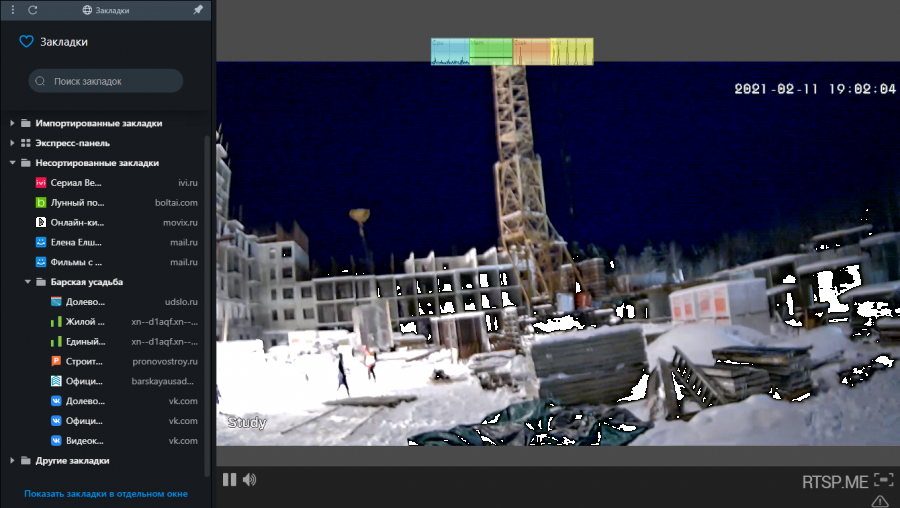Expand the Другие закладки folder

(x=12, y=461)
